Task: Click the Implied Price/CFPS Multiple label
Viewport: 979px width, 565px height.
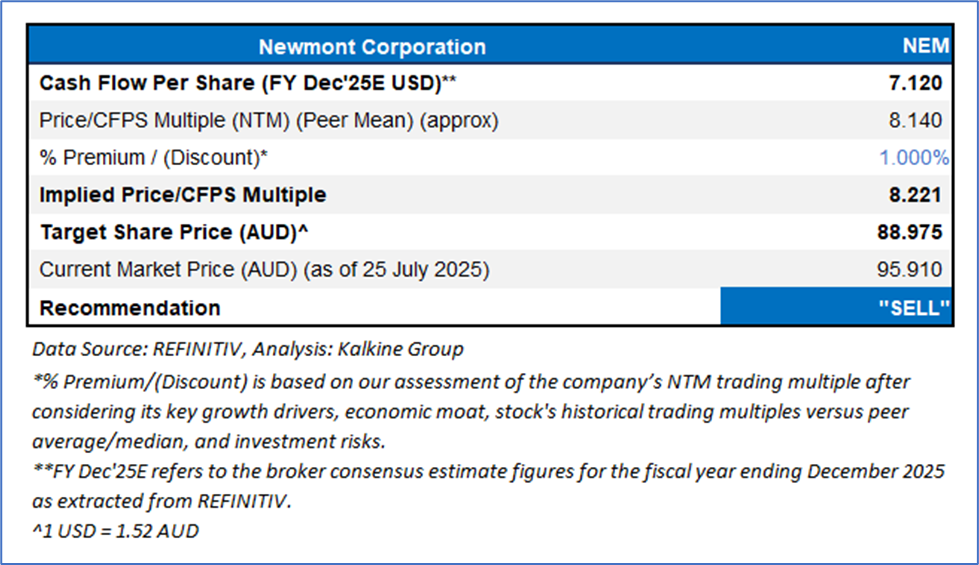Action: click(183, 194)
